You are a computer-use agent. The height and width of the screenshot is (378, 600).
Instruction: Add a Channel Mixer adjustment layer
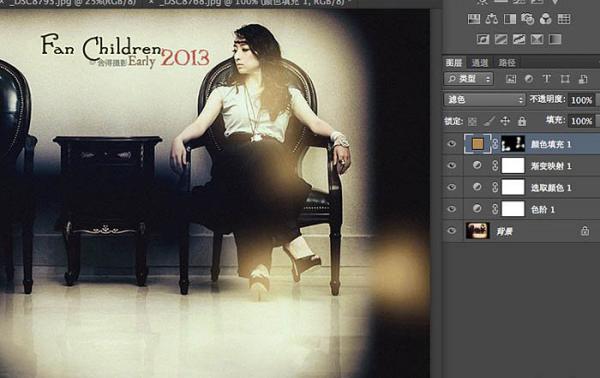546,19
